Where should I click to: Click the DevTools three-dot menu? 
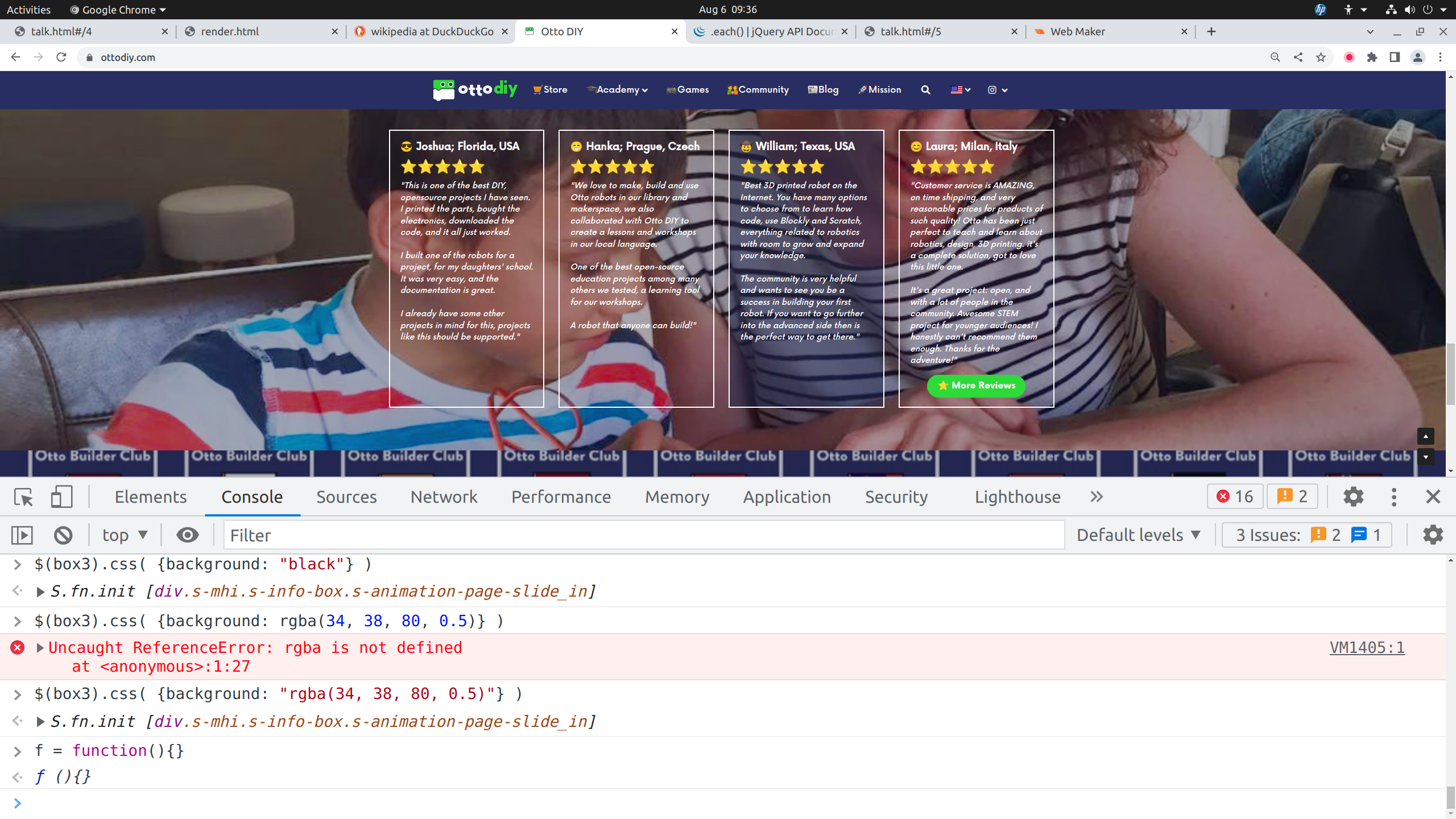(x=1393, y=497)
